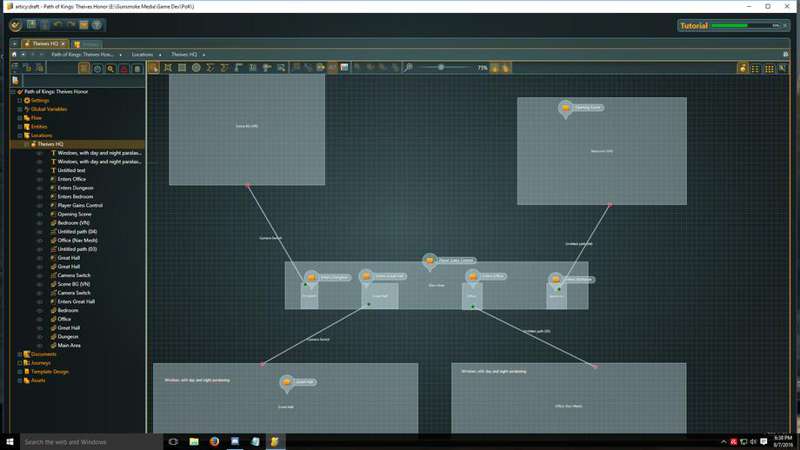Select the first sigma-shaped path tool

tap(210, 68)
